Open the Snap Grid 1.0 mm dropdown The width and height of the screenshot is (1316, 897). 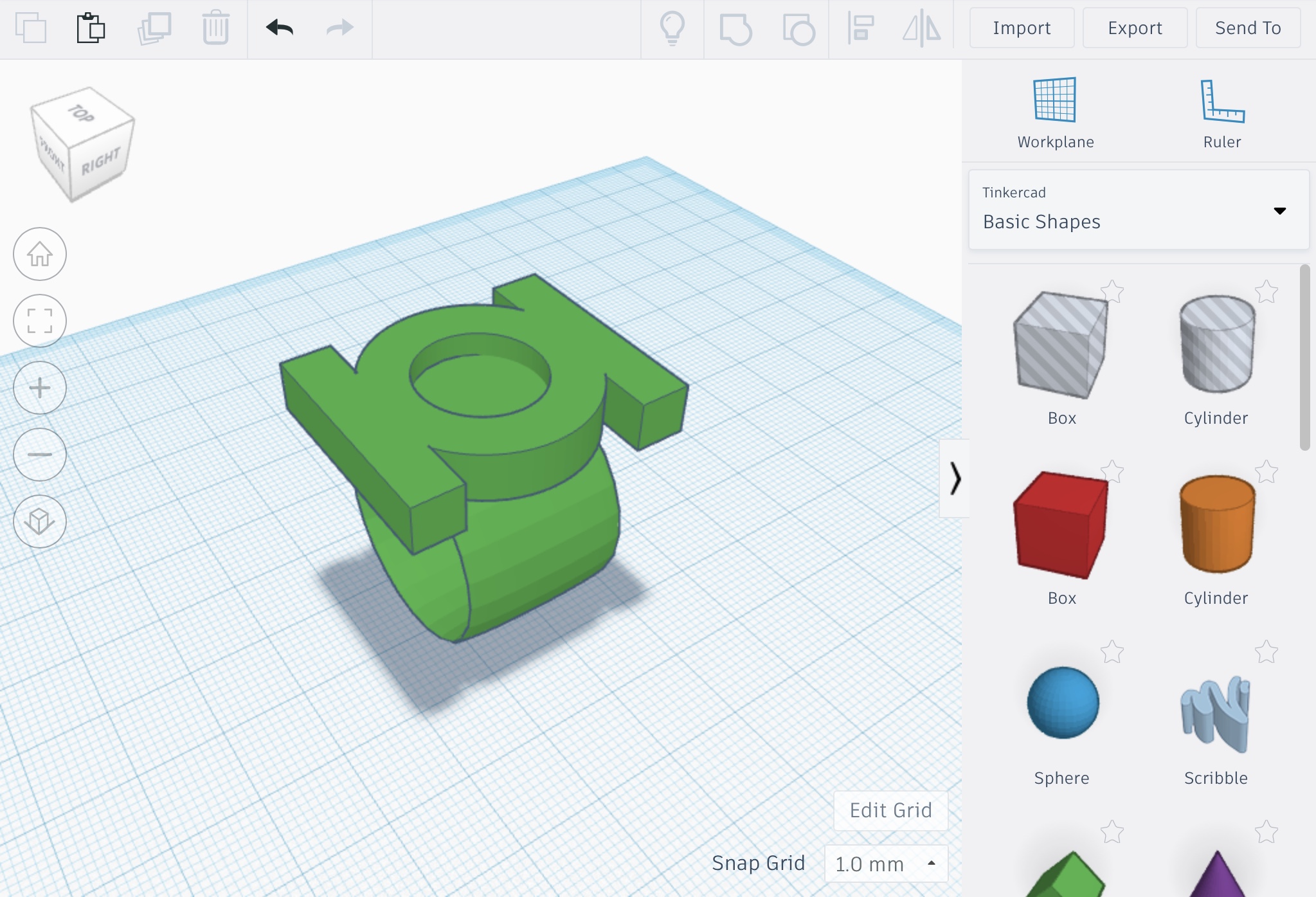pyautogui.click(x=886, y=864)
